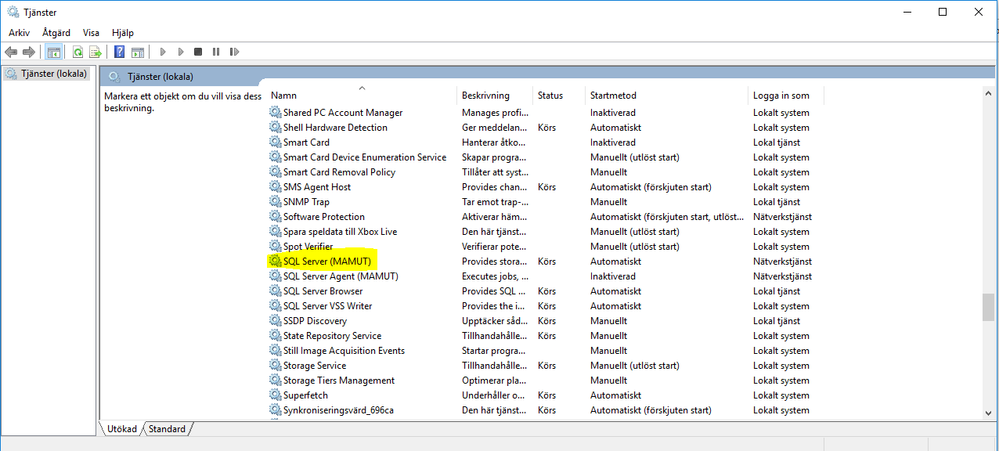Click Nätverkstjänst in the Software Protection row
This screenshot has height=451, width=999.
[x=782, y=217]
